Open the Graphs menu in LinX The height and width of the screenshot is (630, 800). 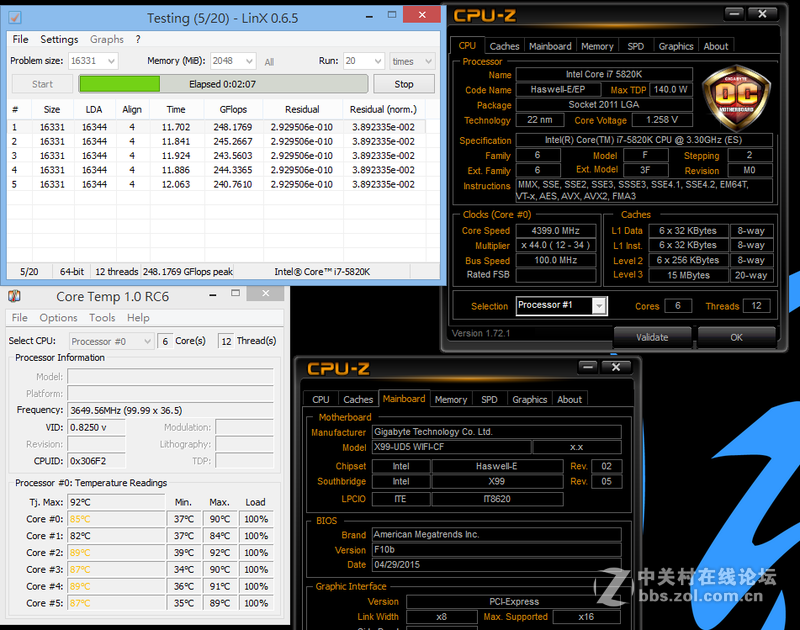[x=106, y=39]
